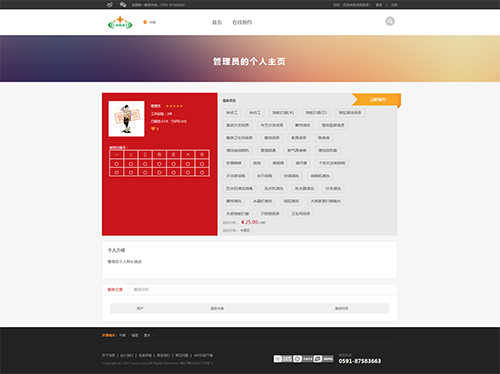
Task: Select the 热水器清洗 service tag
Action: coord(304,188)
